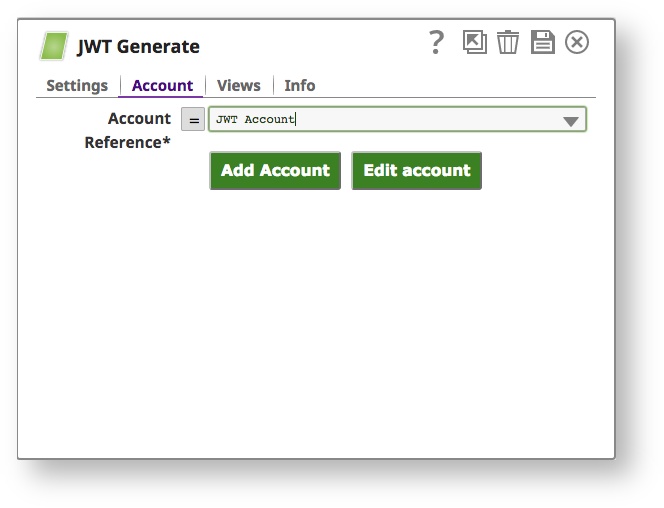Click the pop-out window icon
The width and height of the screenshot is (664, 508).
[474, 42]
